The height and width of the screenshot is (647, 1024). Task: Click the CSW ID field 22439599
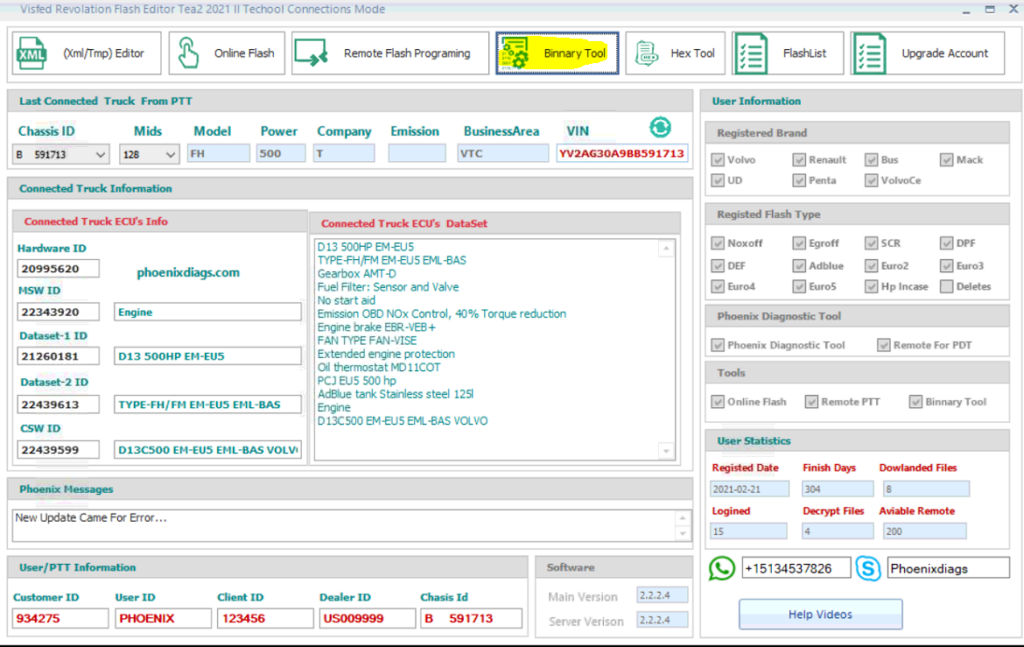58,450
